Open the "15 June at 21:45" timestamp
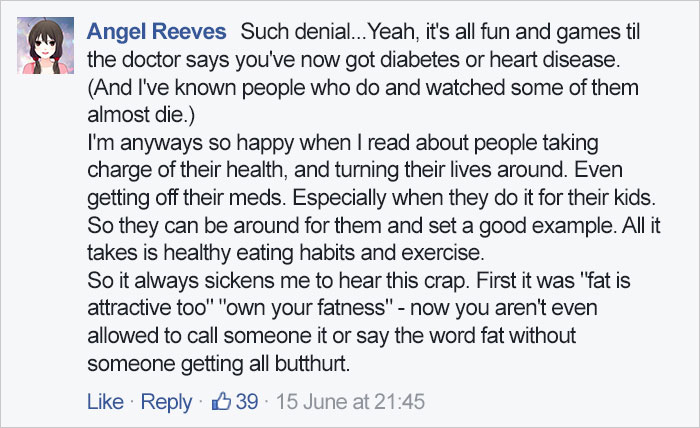This screenshot has height=428, width=700. click(350, 402)
